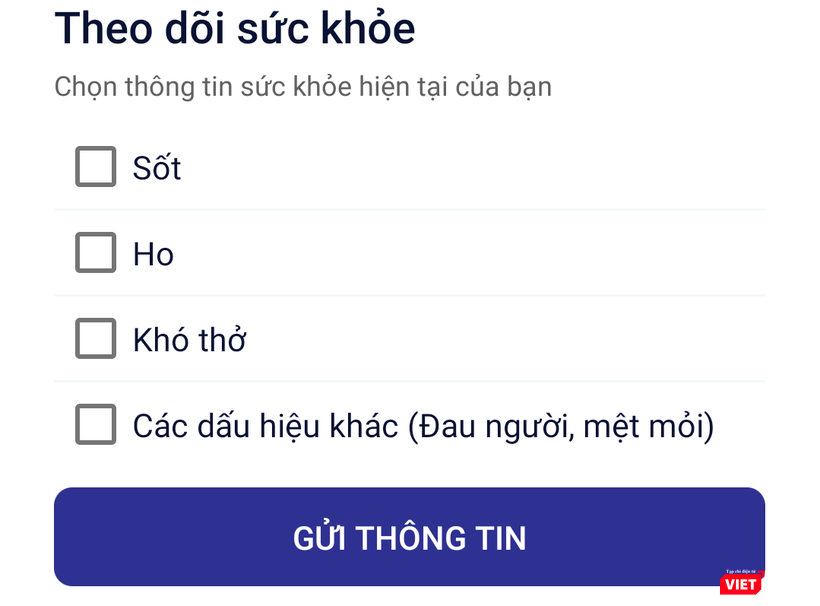Tick the Sốt checkbox
This screenshot has width=820, height=606.
point(96,167)
